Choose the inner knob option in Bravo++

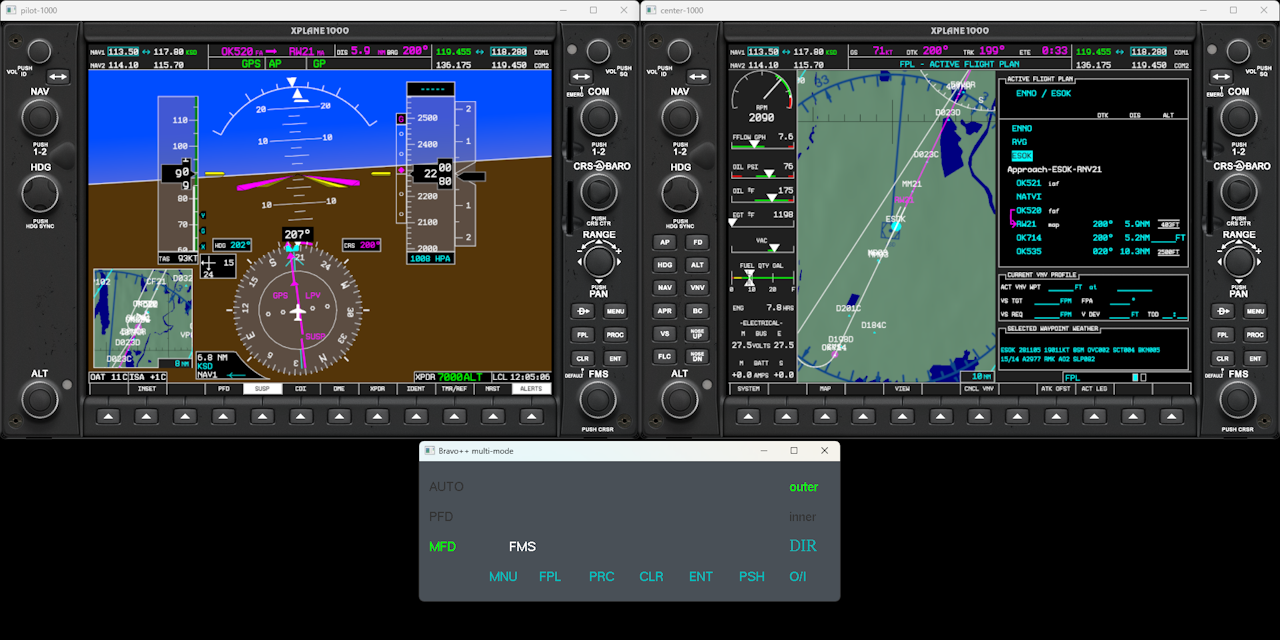coord(802,517)
